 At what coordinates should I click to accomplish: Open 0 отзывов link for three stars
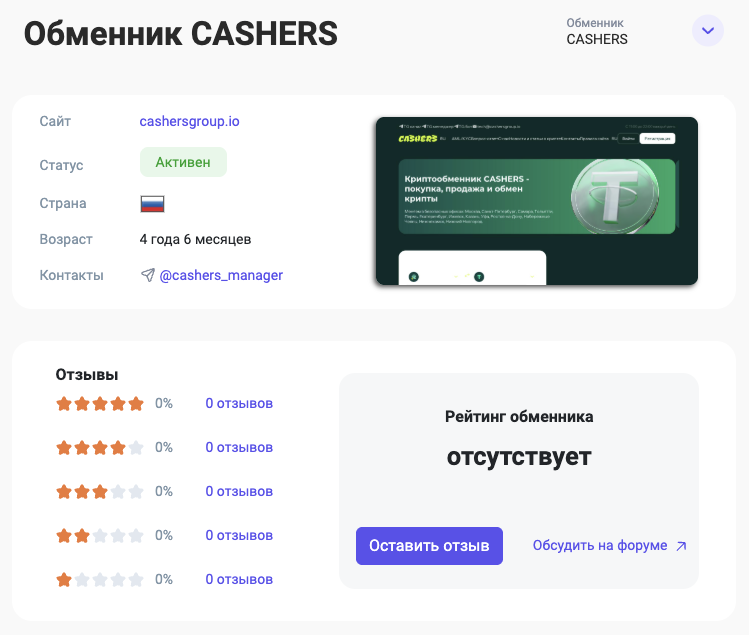[239, 491]
